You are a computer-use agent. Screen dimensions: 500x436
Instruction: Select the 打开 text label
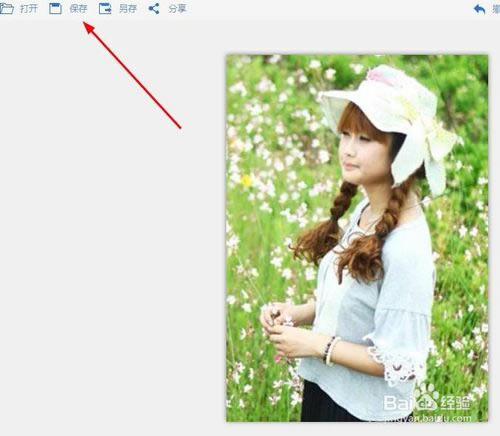tap(29, 9)
